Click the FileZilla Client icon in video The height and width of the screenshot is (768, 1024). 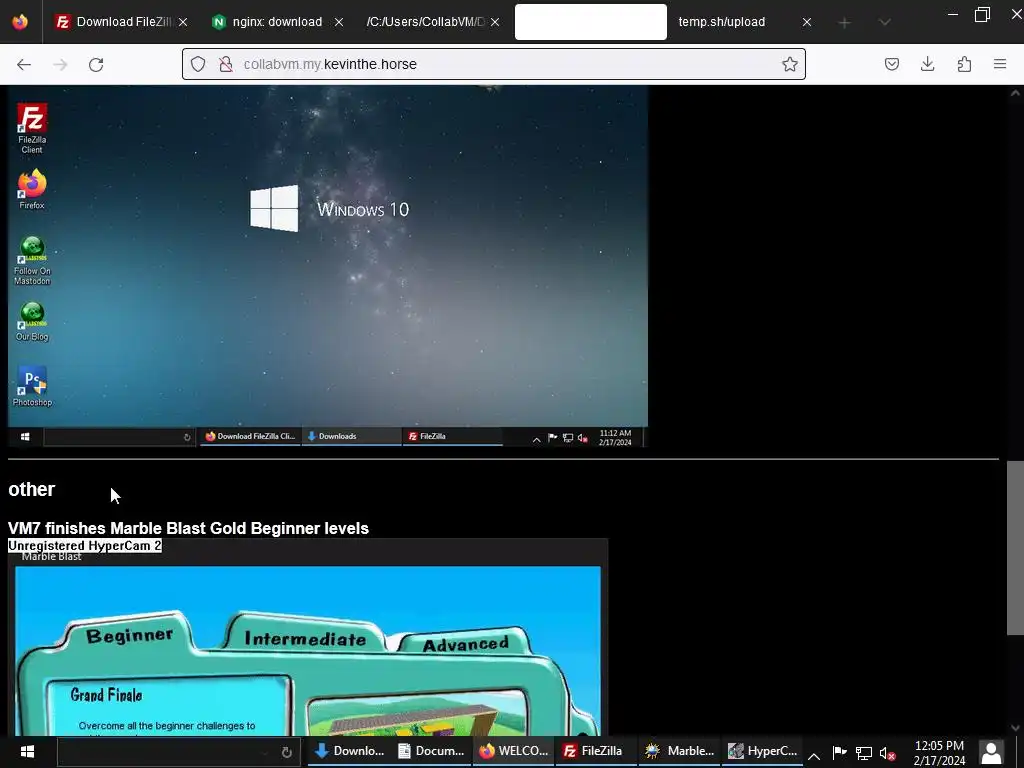pyautogui.click(x=32, y=129)
